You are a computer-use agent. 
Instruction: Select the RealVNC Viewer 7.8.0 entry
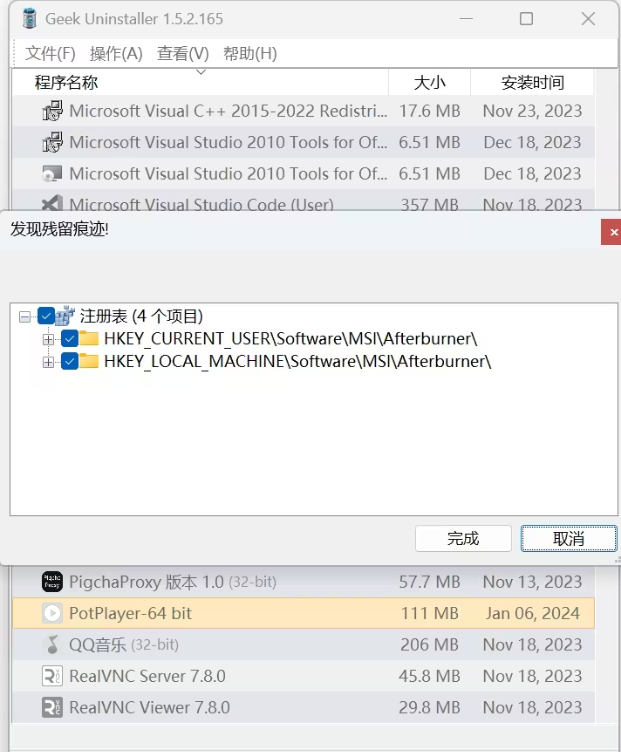(x=150, y=707)
